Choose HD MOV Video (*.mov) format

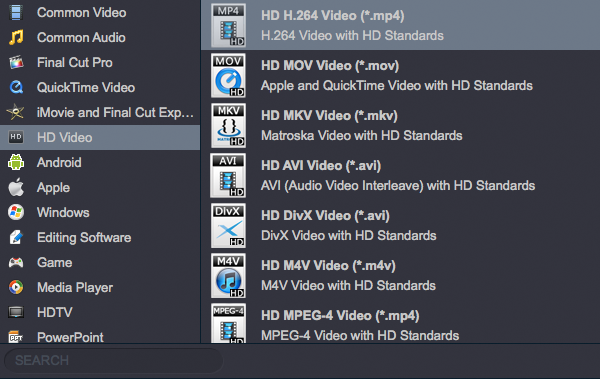click(401, 75)
